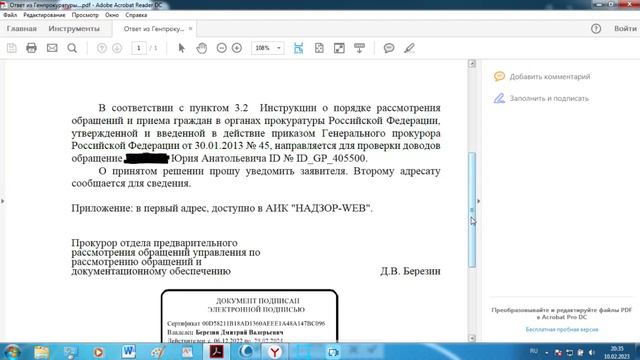Open the Справка menu
The width and height of the screenshot is (640, 360).
tap(136, 15)
